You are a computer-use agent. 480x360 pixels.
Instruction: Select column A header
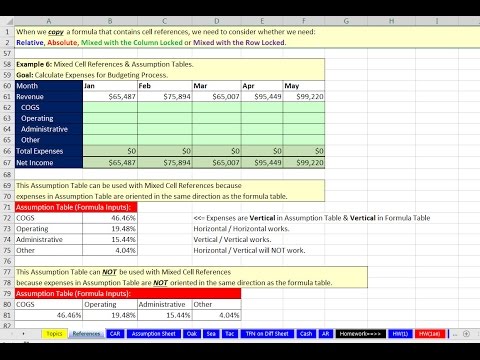[49, 21]
